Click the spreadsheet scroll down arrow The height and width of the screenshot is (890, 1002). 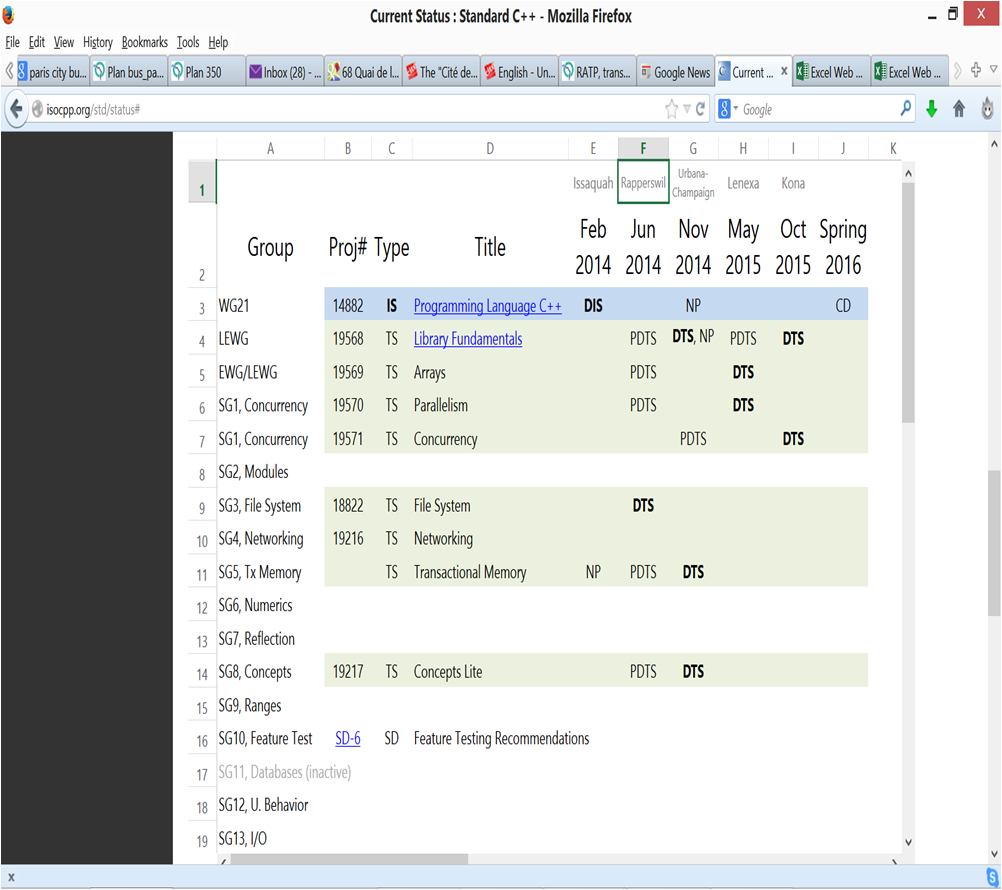tap(908, 842)
